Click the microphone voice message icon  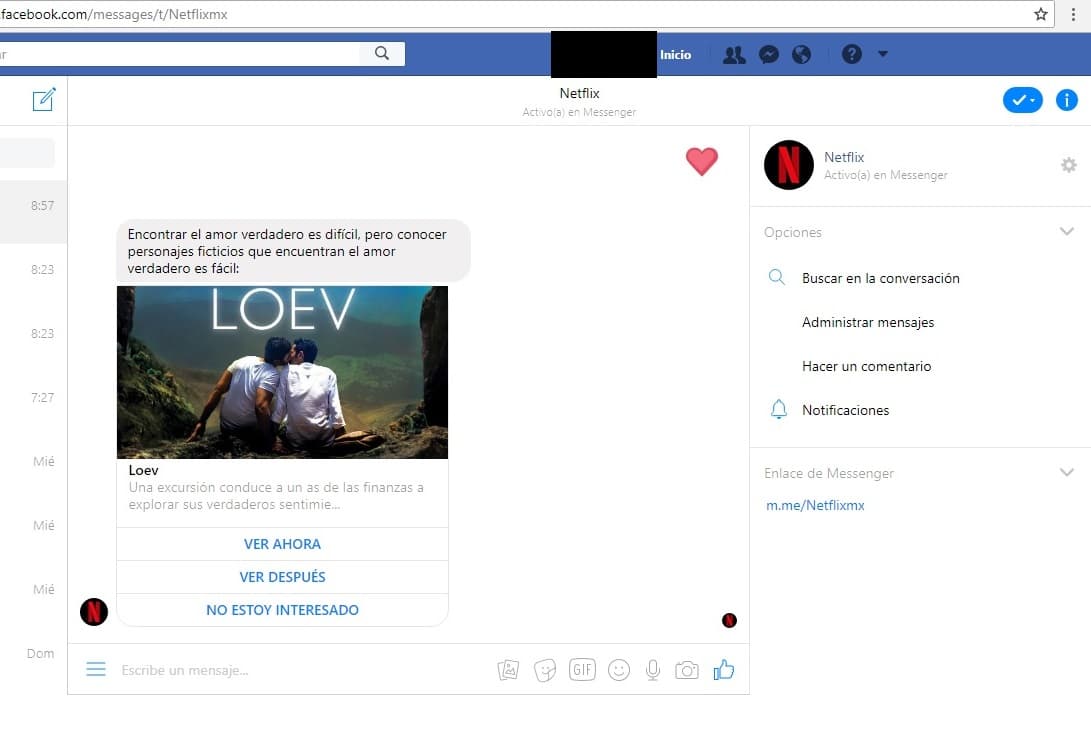click(x=653, y=670)
